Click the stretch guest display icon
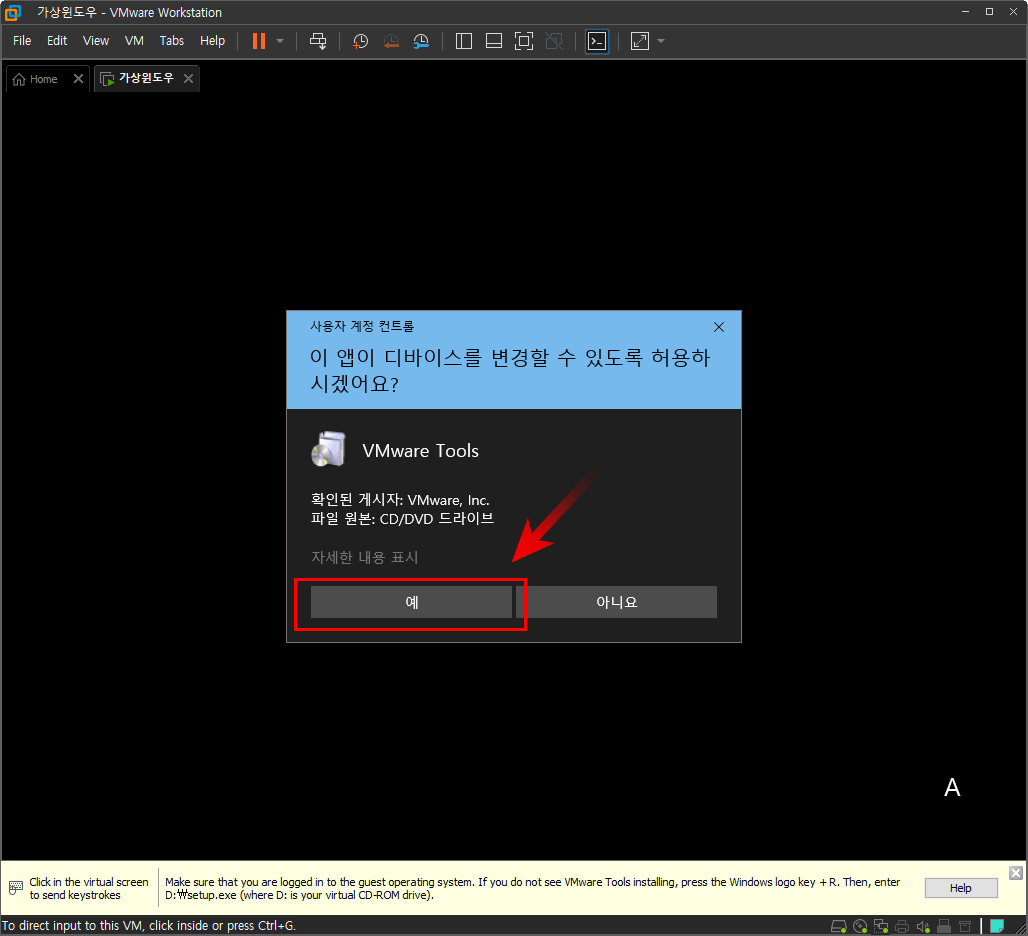 [640, 41]
